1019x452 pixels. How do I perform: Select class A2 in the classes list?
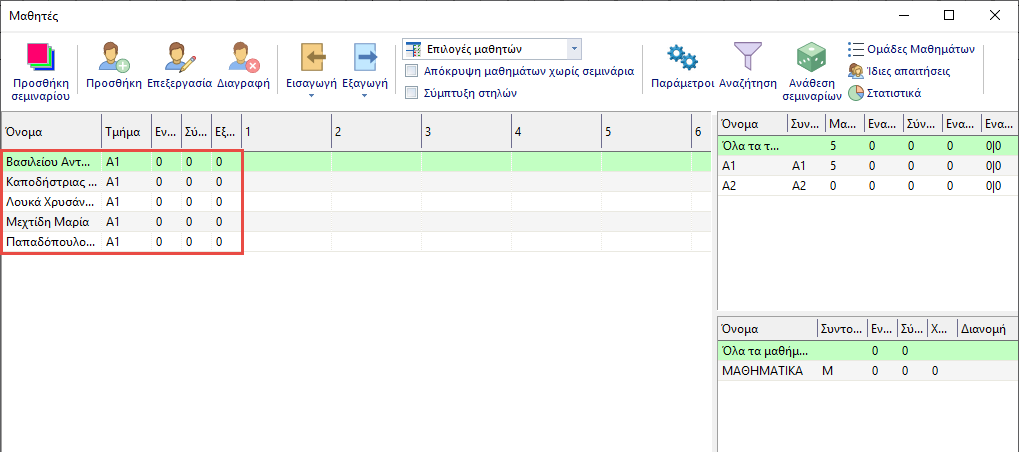coord(730,186)
